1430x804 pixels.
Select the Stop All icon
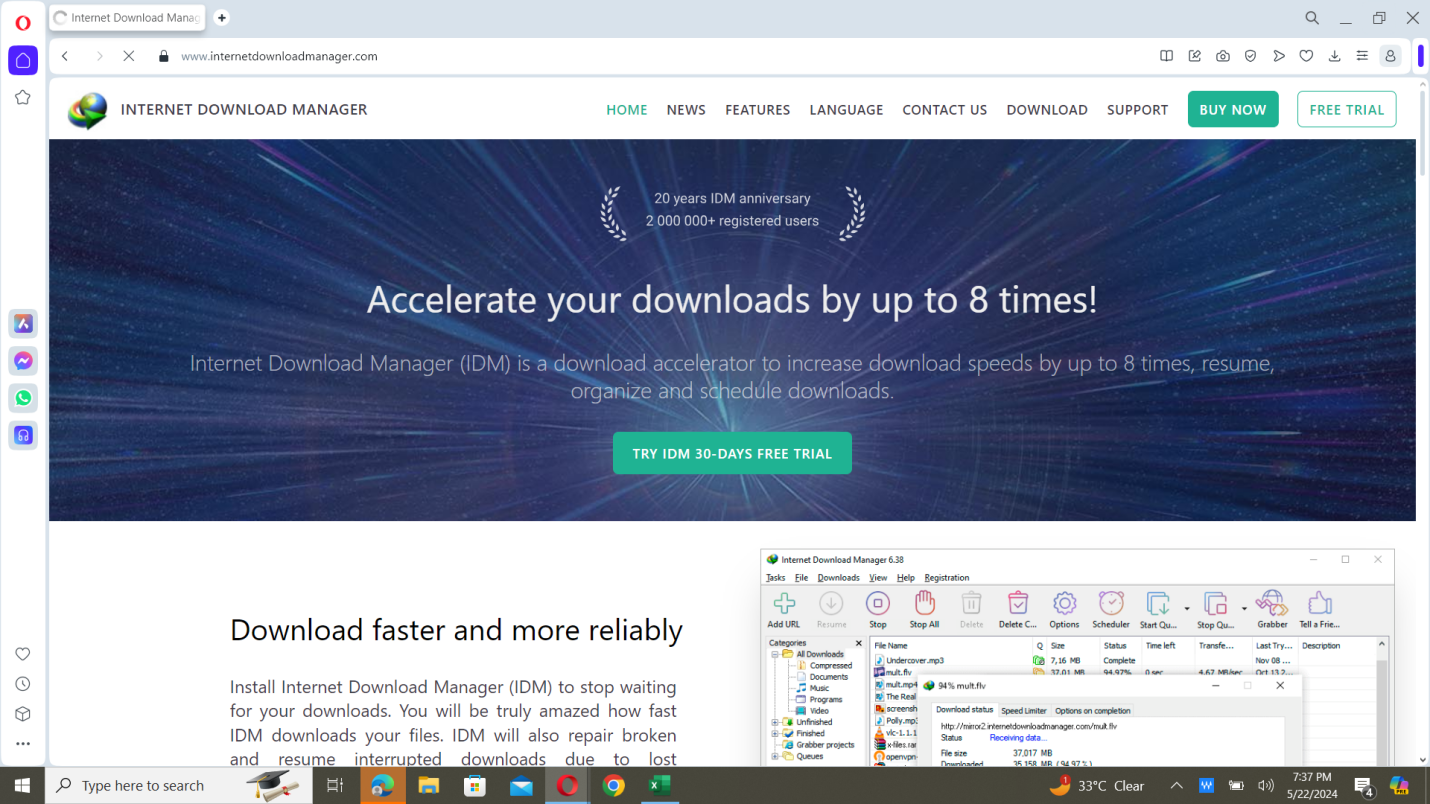923,603
